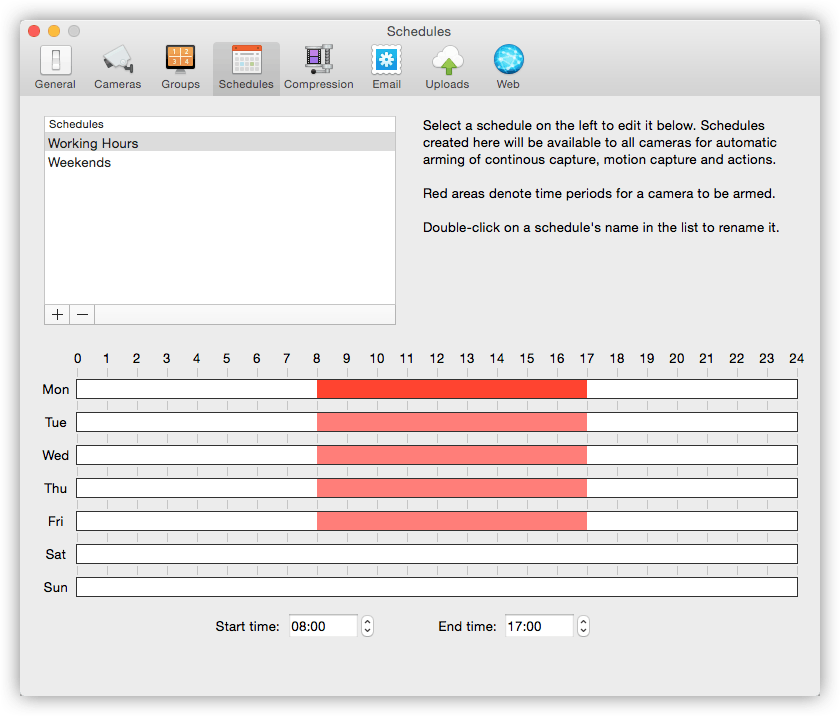This screenshot has height=716, width=840.
Task: Adjust End time using the stepper
Action: [583, 626]
